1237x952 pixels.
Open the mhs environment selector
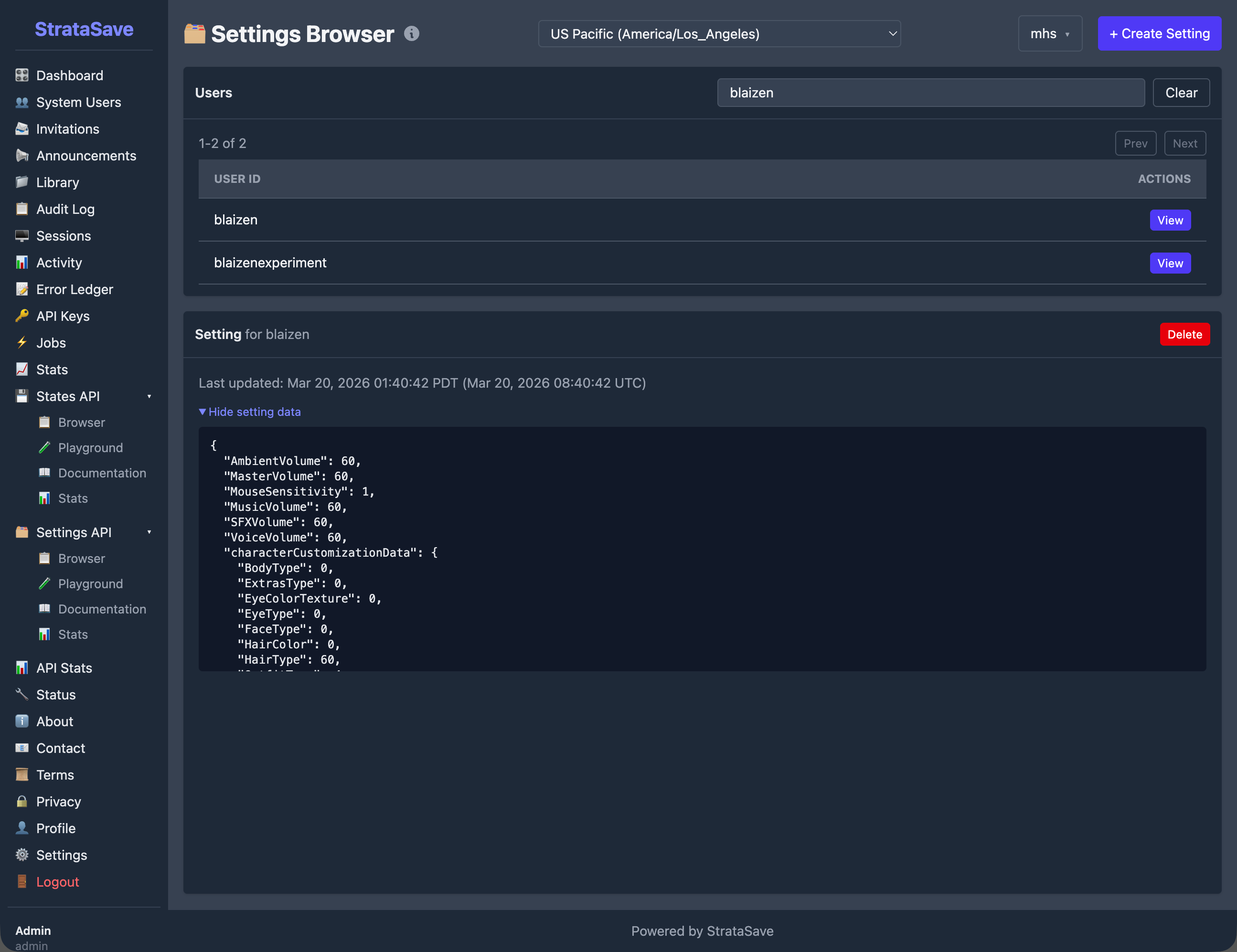point(1049,33)
